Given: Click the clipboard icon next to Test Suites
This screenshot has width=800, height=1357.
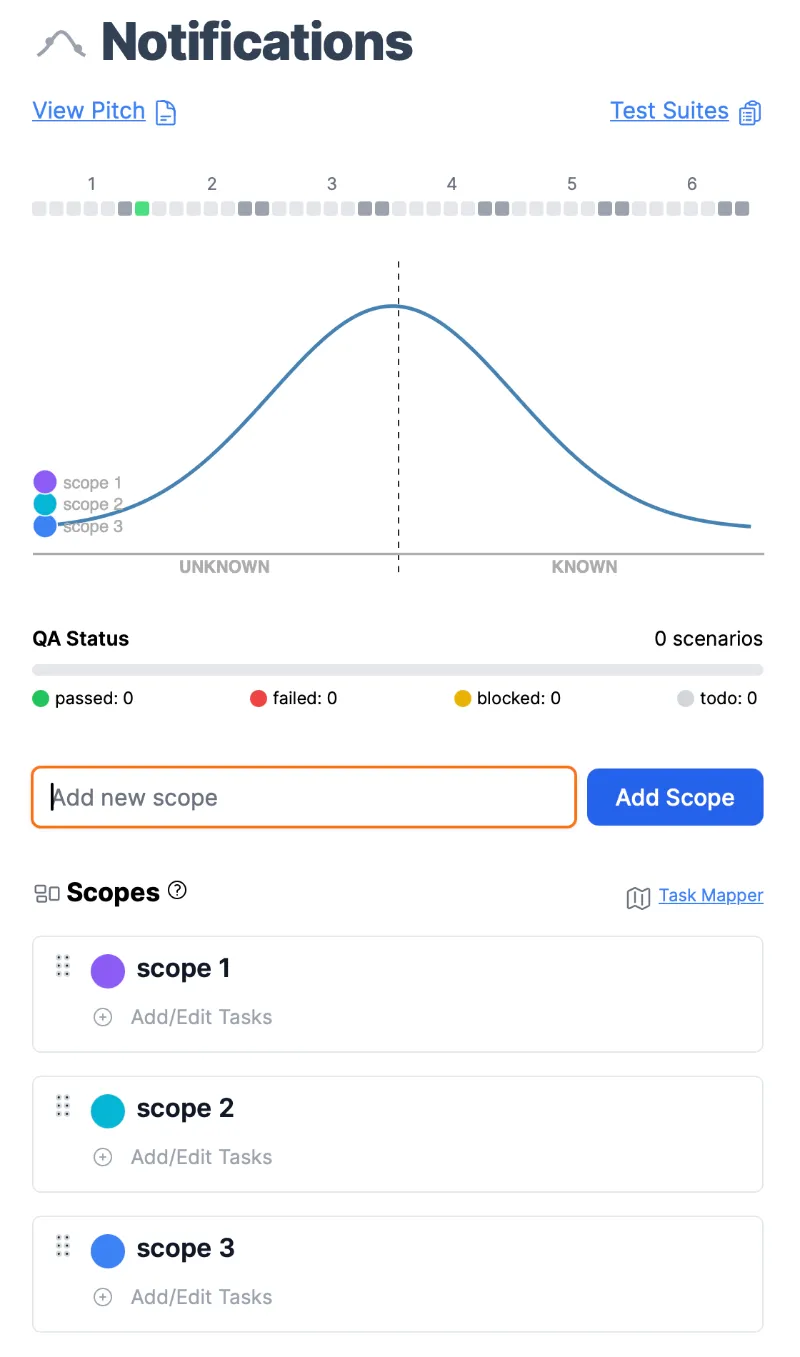Looking at the screenshot, I should (750, 112).
